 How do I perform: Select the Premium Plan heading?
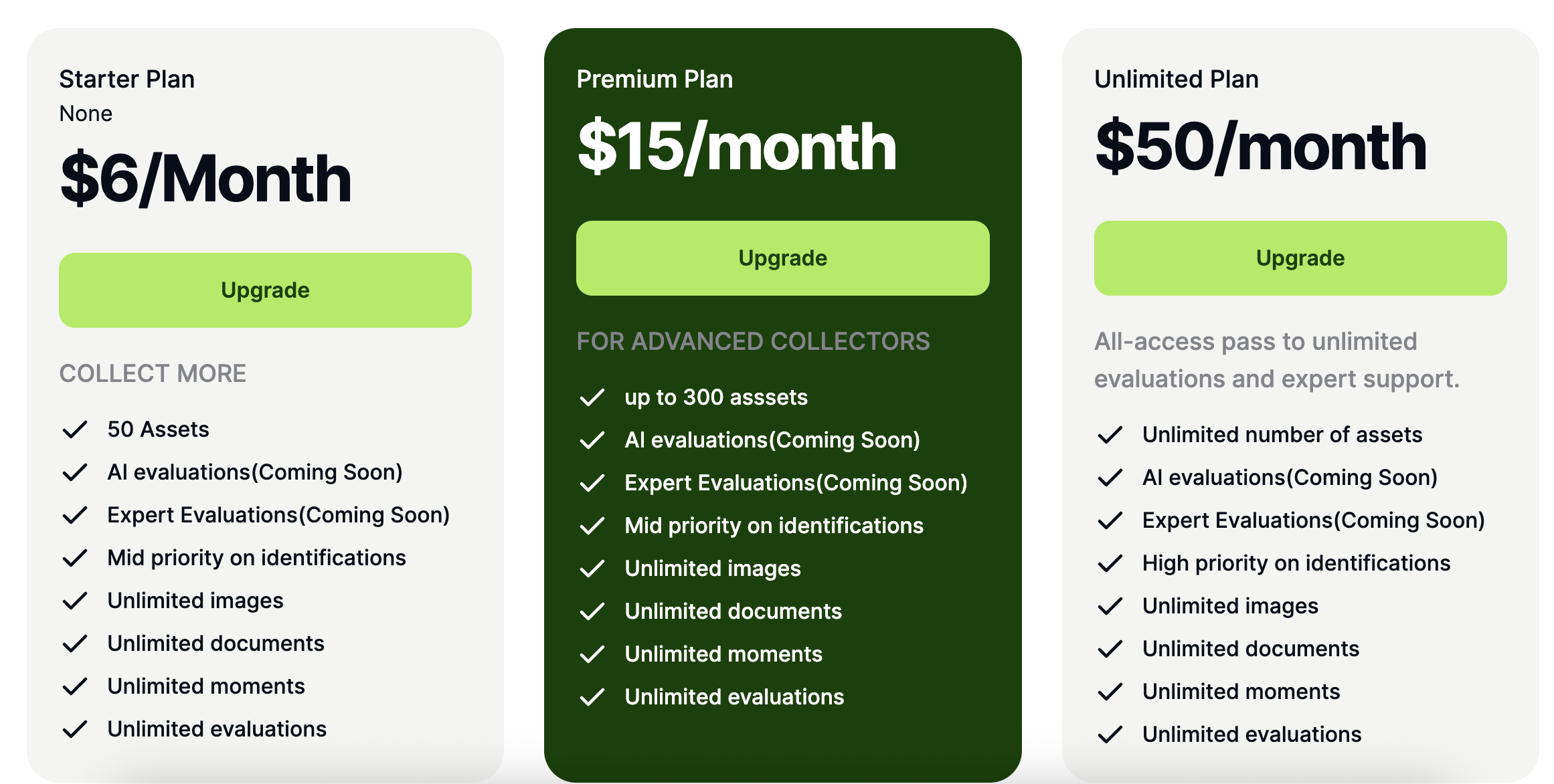pyautogui.click(x=655, y=78)
